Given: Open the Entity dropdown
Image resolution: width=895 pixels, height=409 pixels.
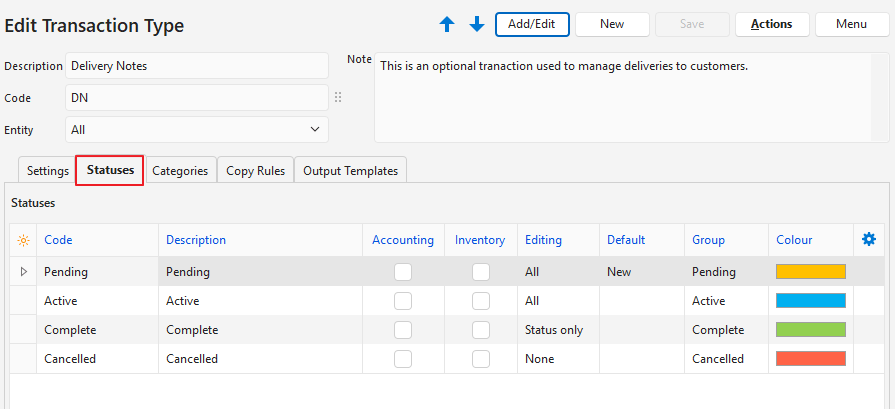Looking at the screenshot, I should click(x=197, y=129).
